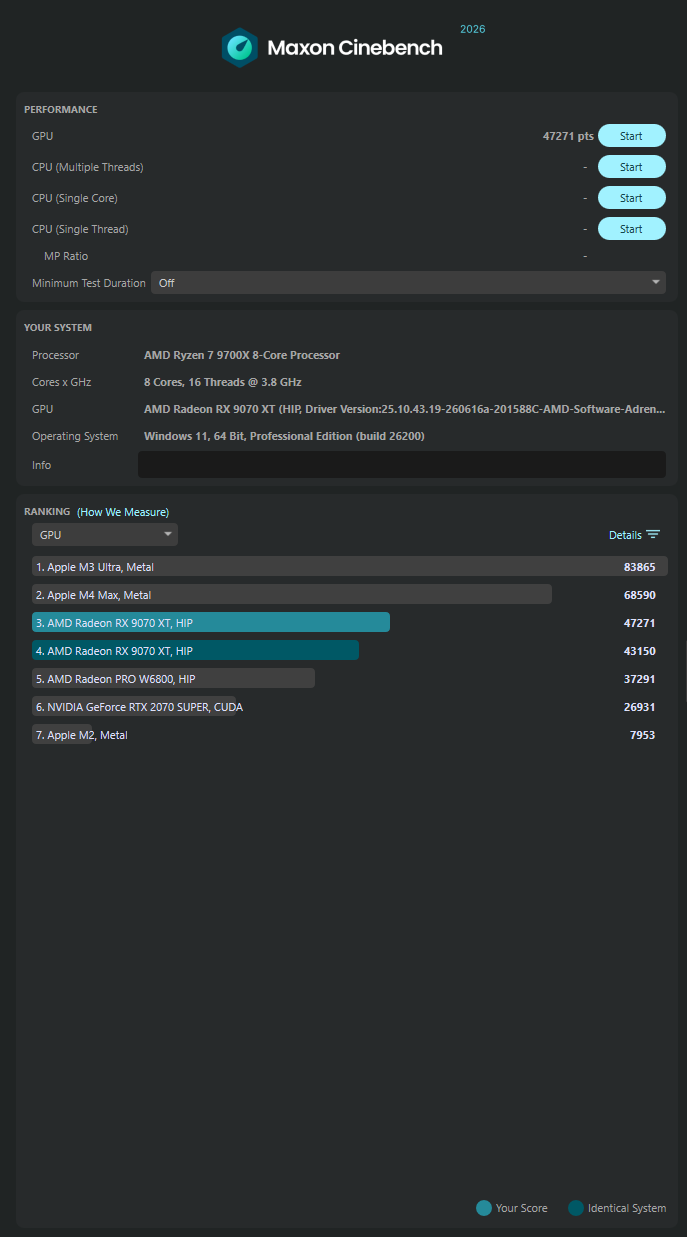Click the 47271 pts GPU result
This screenshot has width=687, height=1237.
pyautogui.click(x=568, y=136)
